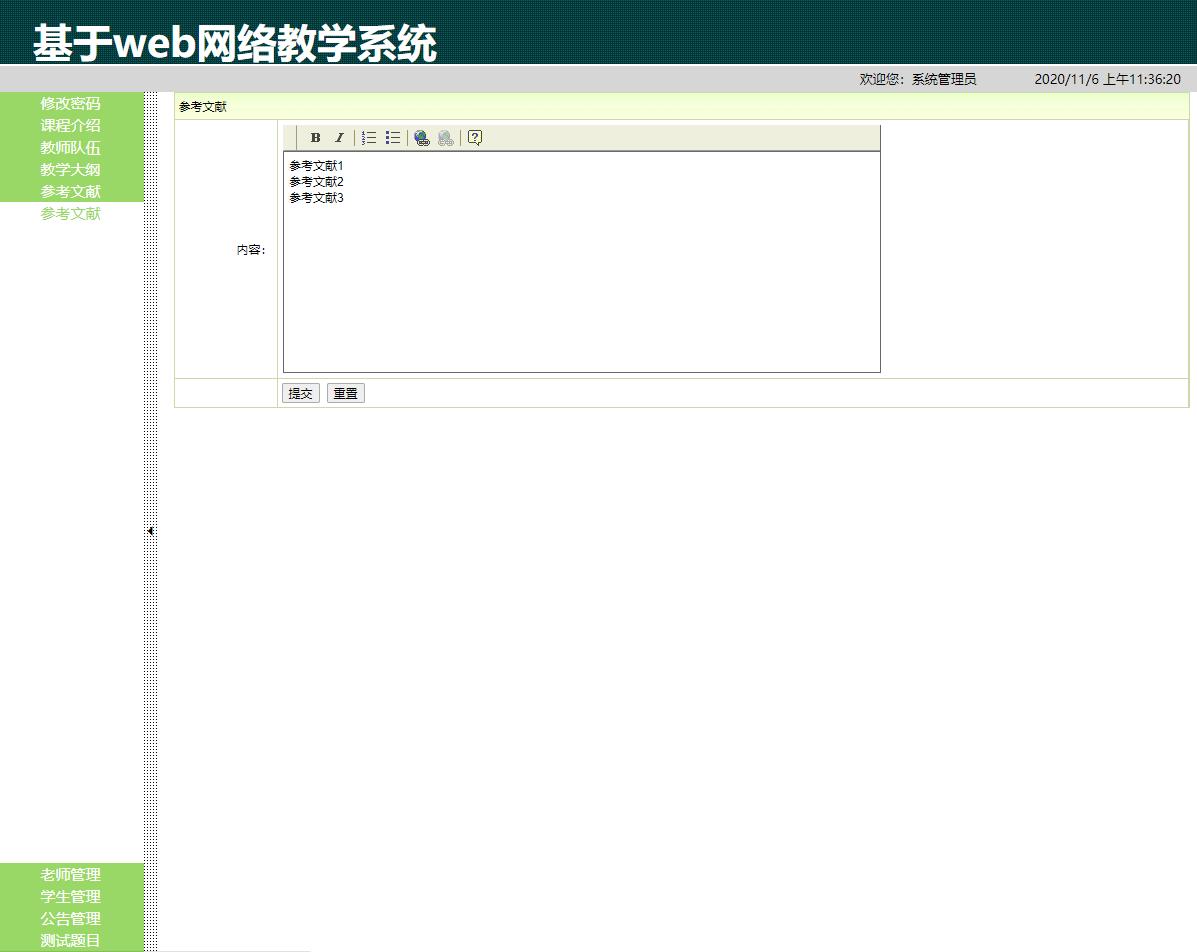The image size is (1197, 952).
Task: Open the 老师管理 menu
Action: click(x=71, y=874)
